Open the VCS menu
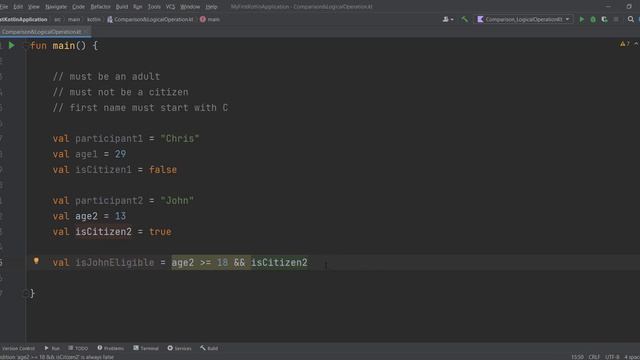 point(170,7)
